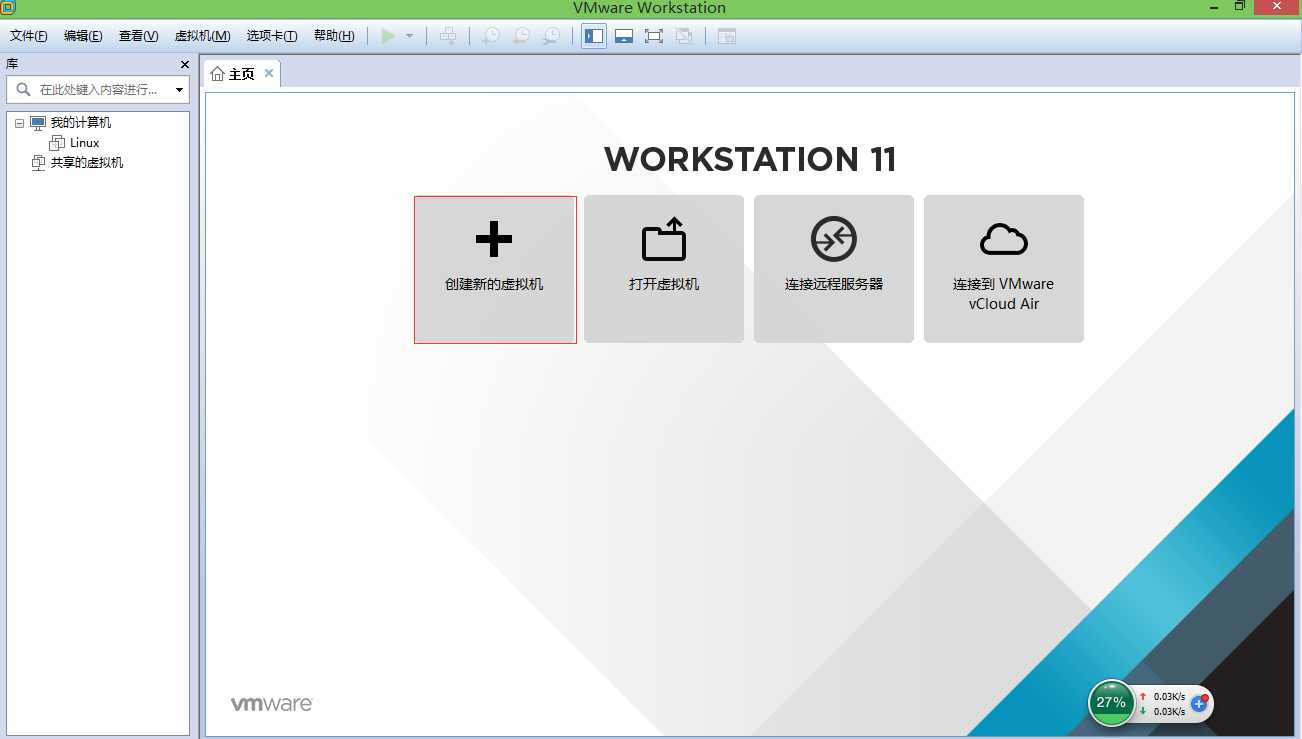
Task: Close the 主页 tab
Action: pos(269,74)
